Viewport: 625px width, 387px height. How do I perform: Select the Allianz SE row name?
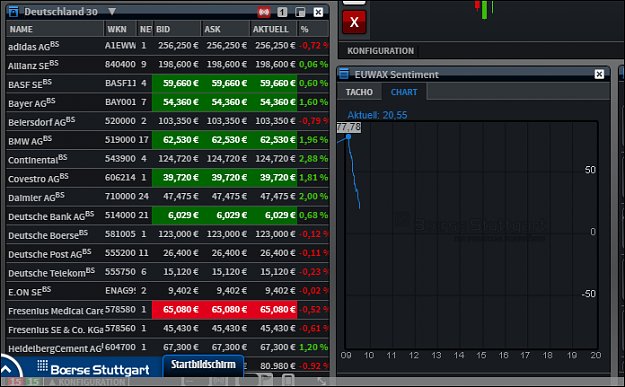pos(33,65)
